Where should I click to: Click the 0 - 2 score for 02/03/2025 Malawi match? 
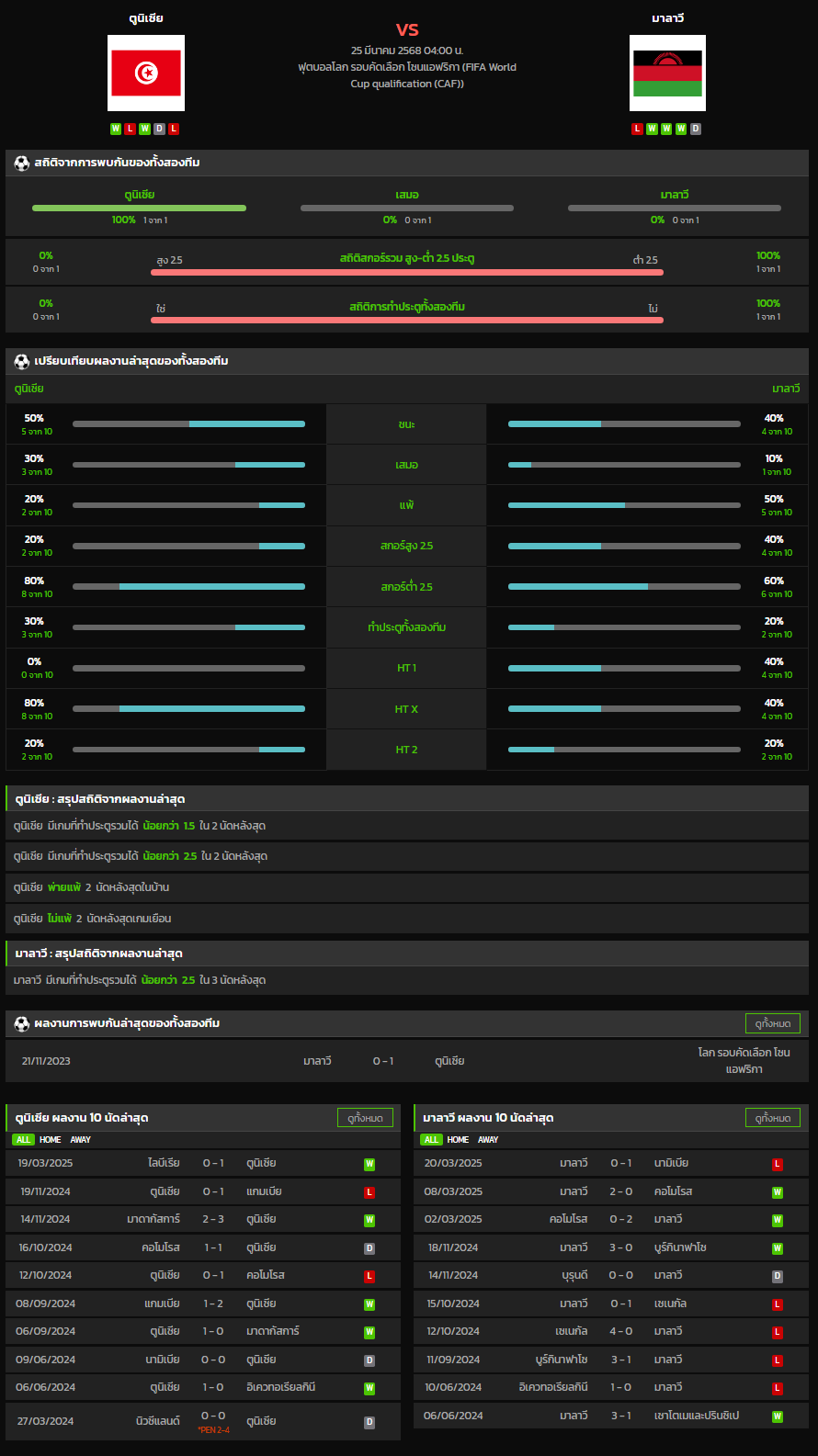[x=621, y=1219]
